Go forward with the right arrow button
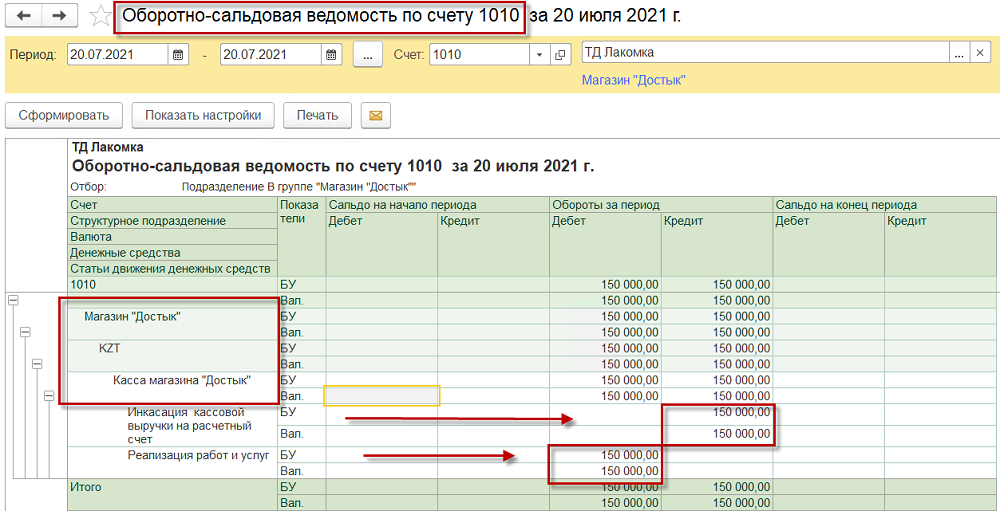1000x511 pixels. [x=59, y=16]
